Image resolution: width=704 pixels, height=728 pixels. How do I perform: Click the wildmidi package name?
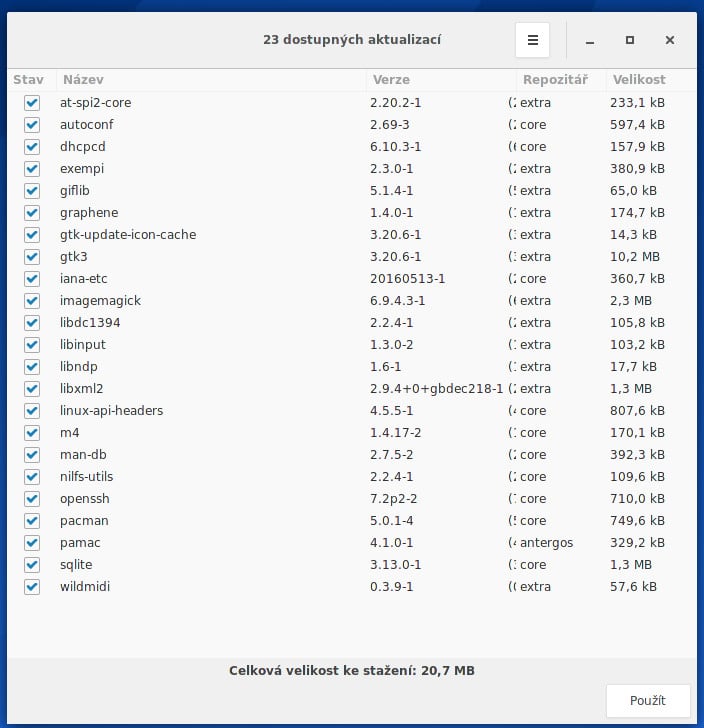click(x=85, y=587)
